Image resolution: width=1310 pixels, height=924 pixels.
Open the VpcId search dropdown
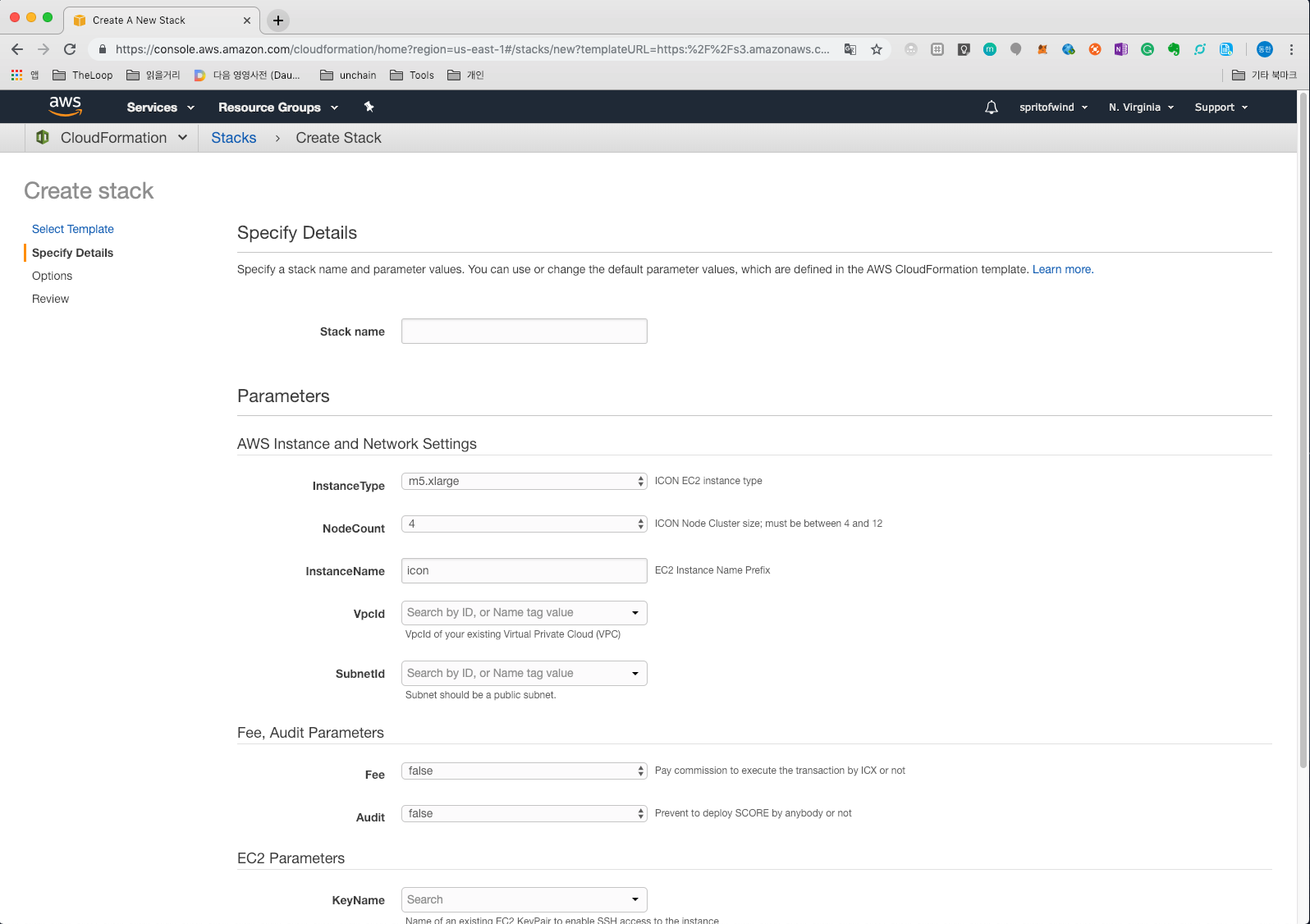point(524,613)
